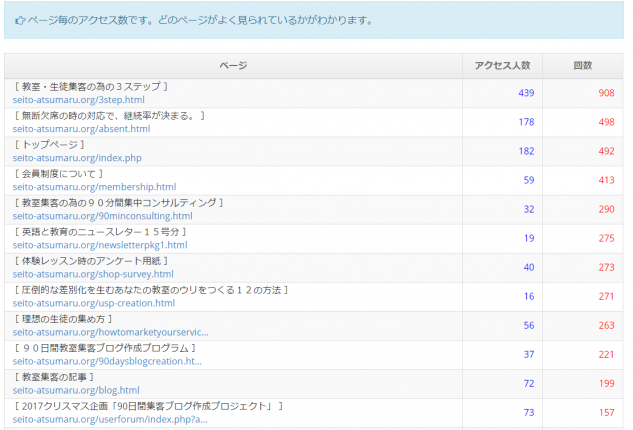
Task: Click the visitor count 16
Action: 529,296
